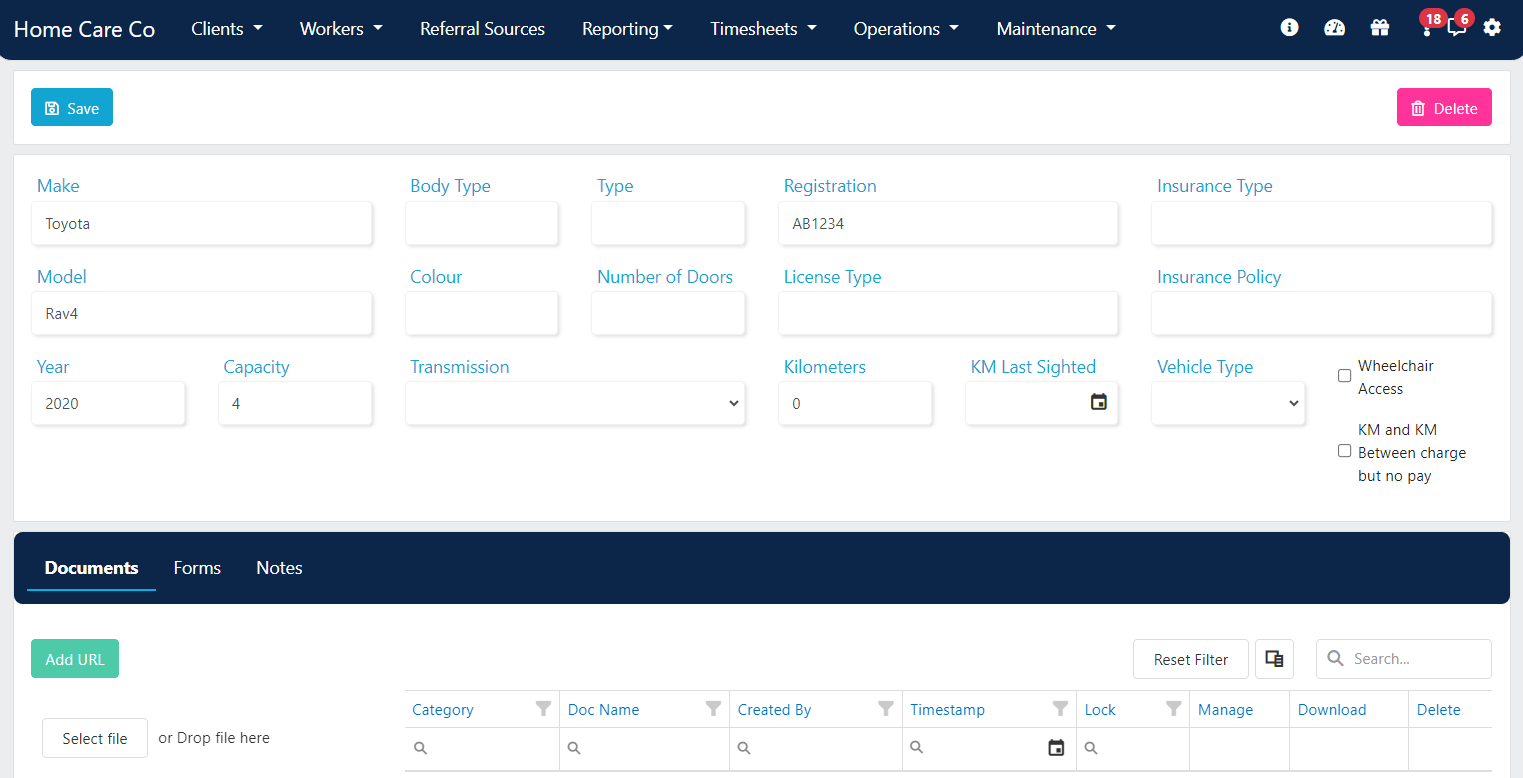This screenshot has width=1523, height=778.
Task: Expand the Clients menu
Action: tap(227, 29)
